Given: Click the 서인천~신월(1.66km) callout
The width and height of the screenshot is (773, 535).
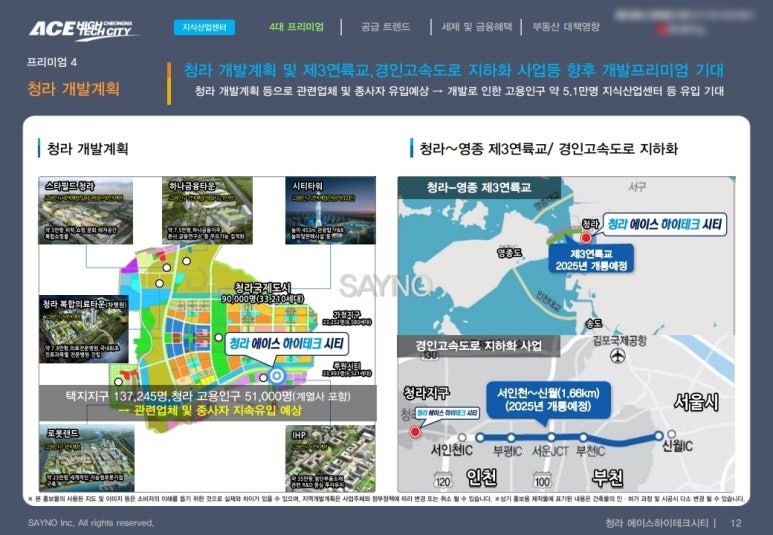Looking at the screenshot, I should (548, 400).
